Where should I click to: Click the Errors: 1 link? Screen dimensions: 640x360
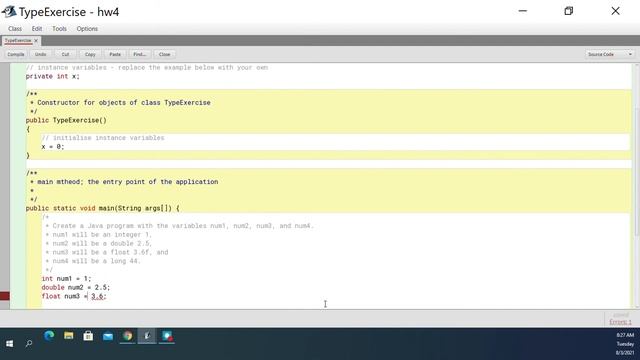(x=620, y=322)
